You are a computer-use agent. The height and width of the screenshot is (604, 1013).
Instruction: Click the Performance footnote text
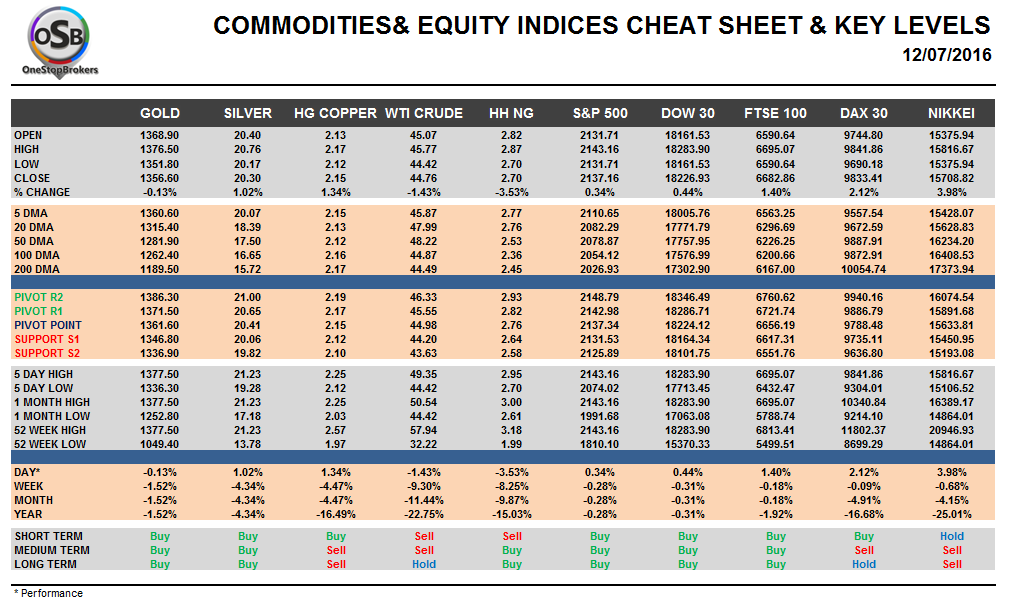pos(48,593)
